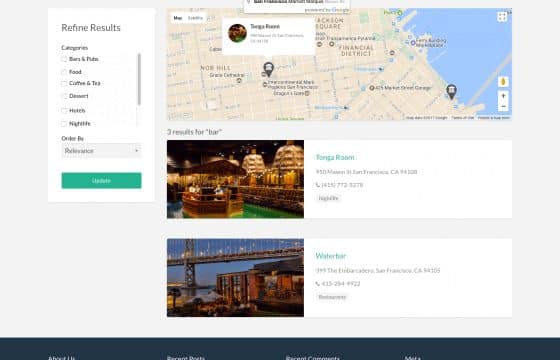Image resolution: width=560 pixels, height=360 pixels.
Task: Click the Terms of Use map link
Action: [463, 118]
